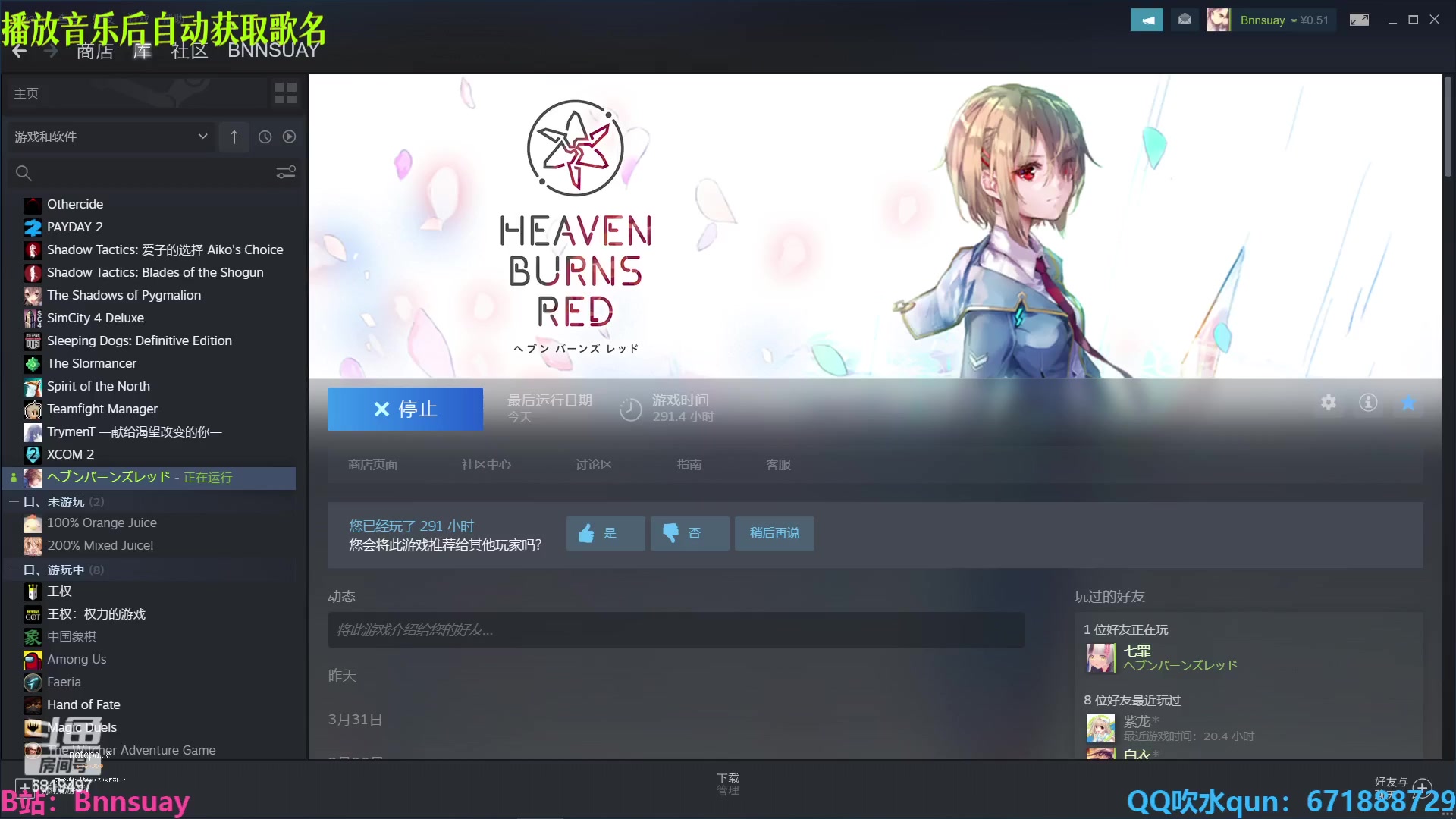Toggle the ready-to-play filter icon

[289, 136]
